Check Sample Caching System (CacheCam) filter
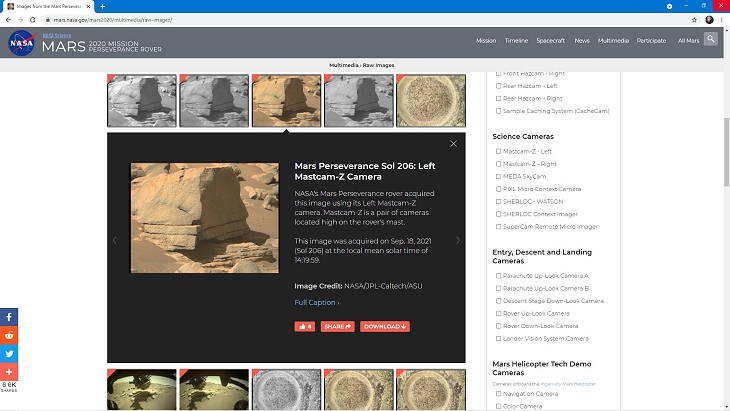This screenshot has width=730, height=411. 499,111
